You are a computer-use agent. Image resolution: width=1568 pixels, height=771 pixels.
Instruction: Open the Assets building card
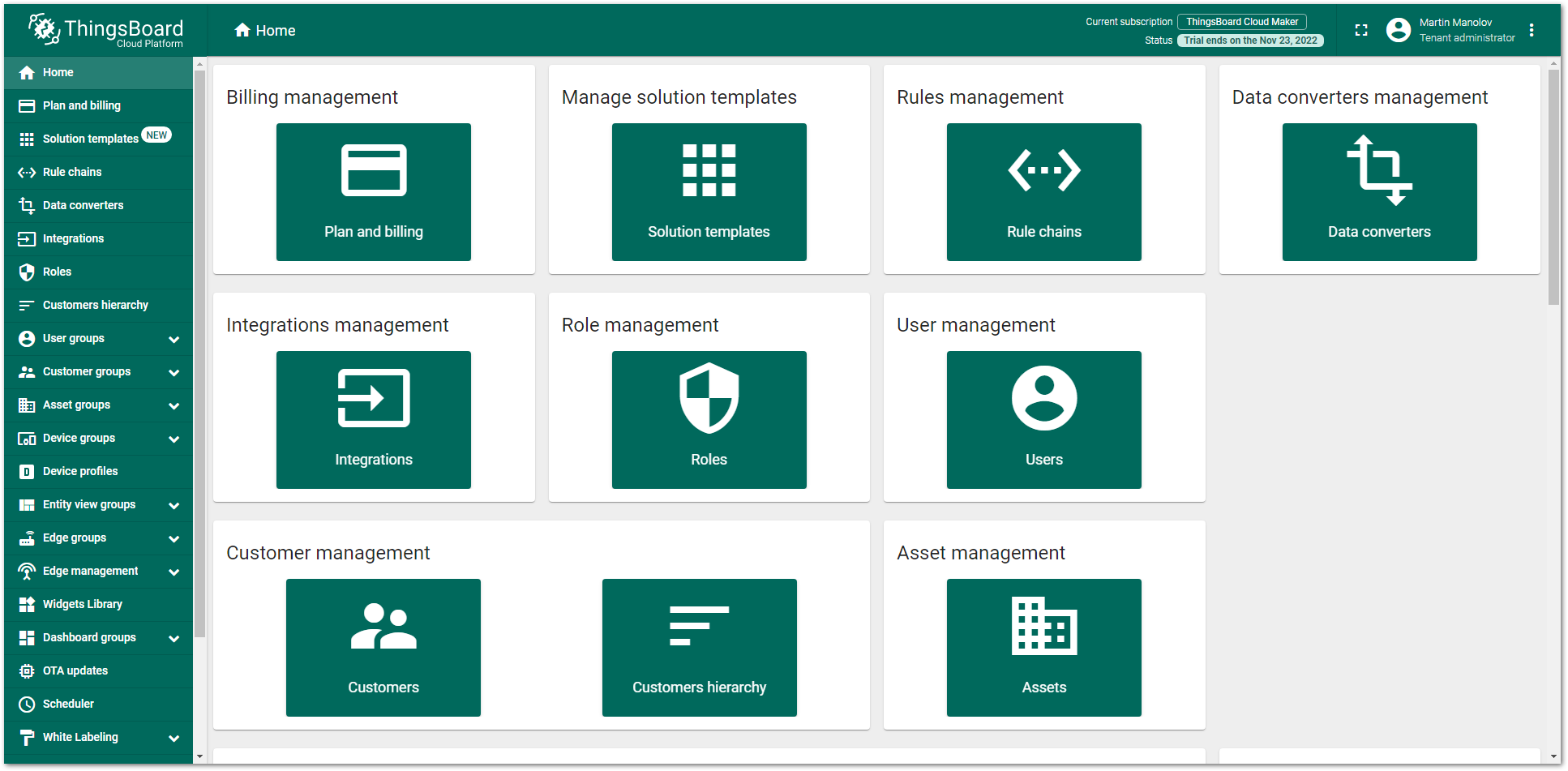(x=1043, y=647)
